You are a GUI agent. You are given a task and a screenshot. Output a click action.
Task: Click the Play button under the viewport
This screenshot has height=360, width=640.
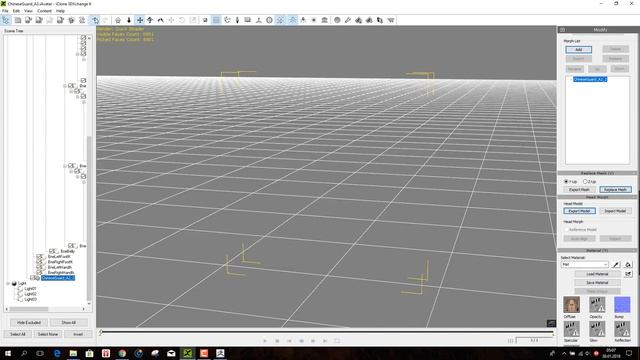265,341
